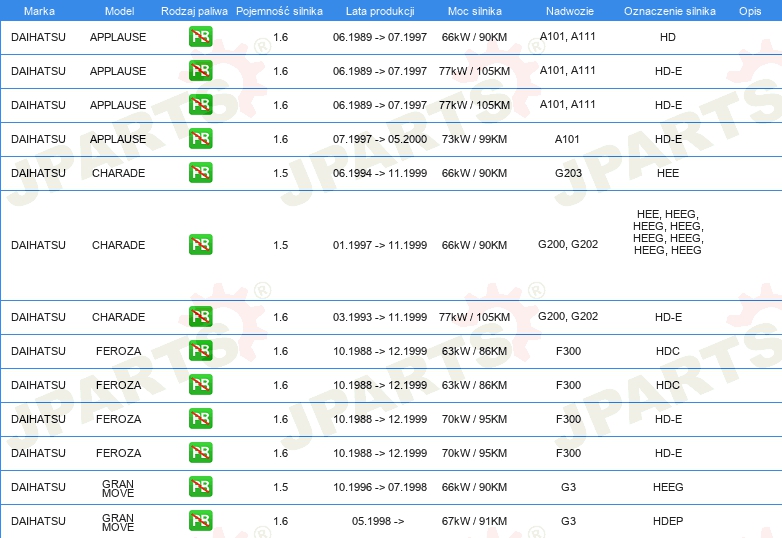The image size is (782, 538).
Task: Select 'GRAN MOVE' in the 1.5 engine row
Action: pos(118,488)
